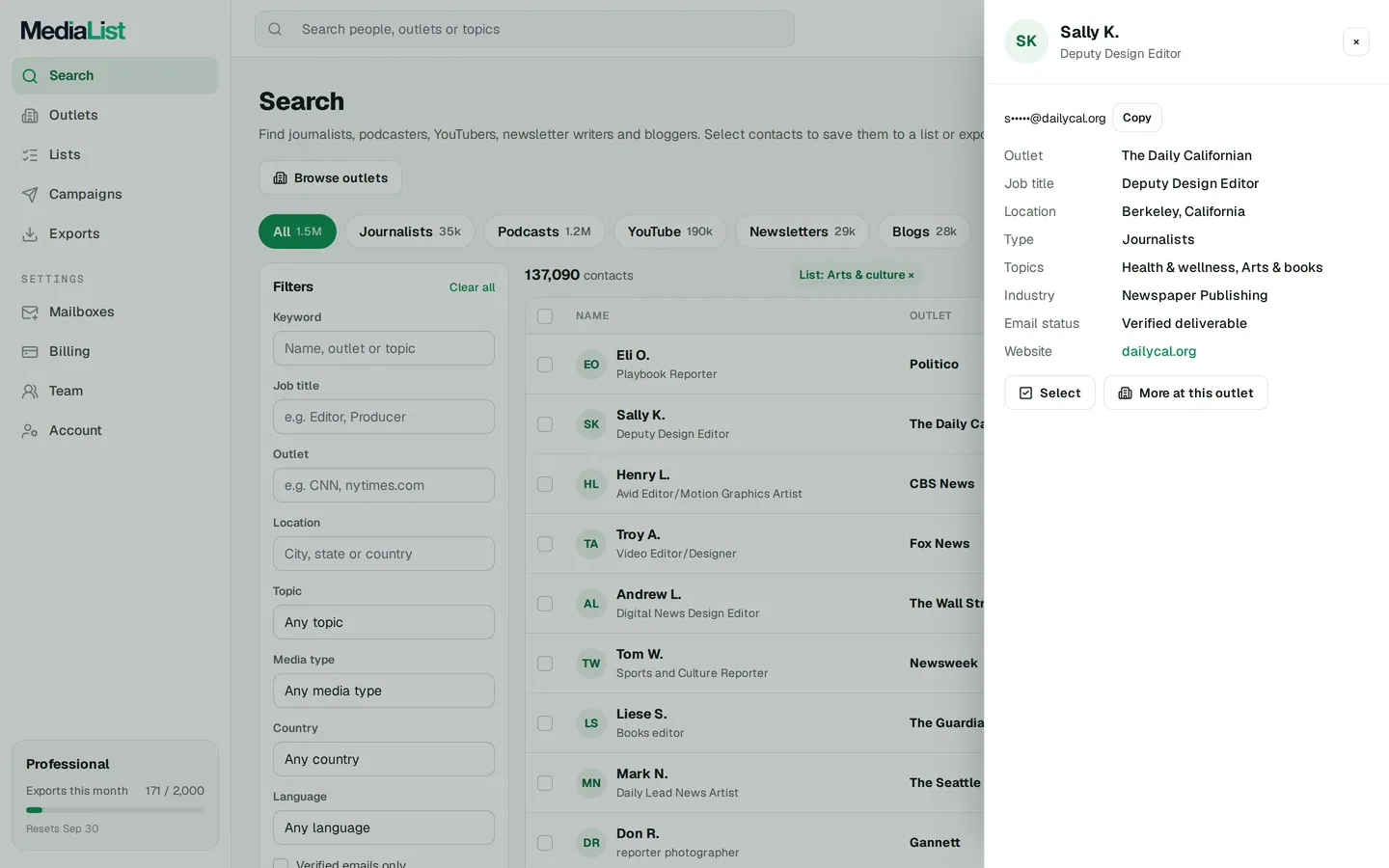Open Mailboxes settings
The width and height of the screenshot is (1389, 868).
point(115,312)
